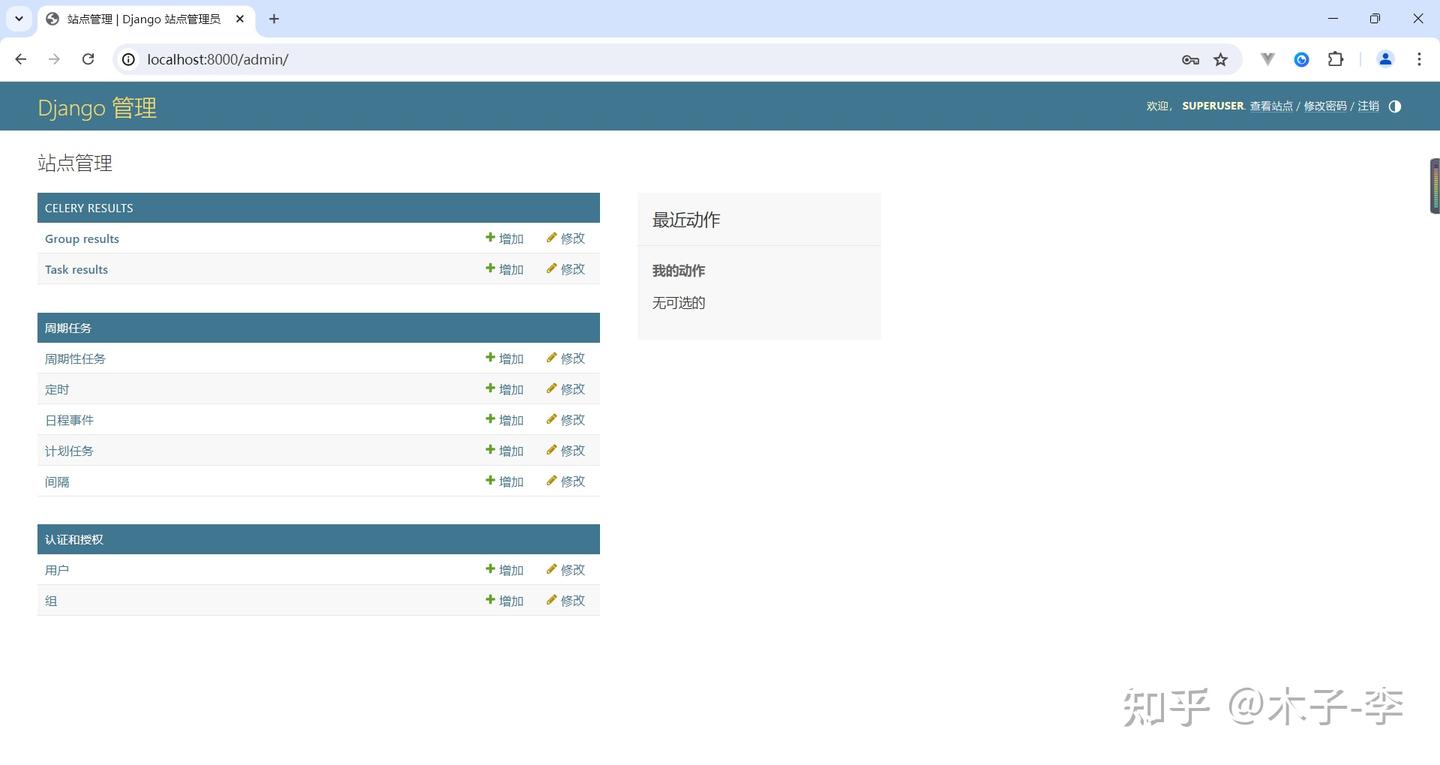Open the Task results model link
The height and width of the screenshot is (765, 1440).
coord(76,270)
